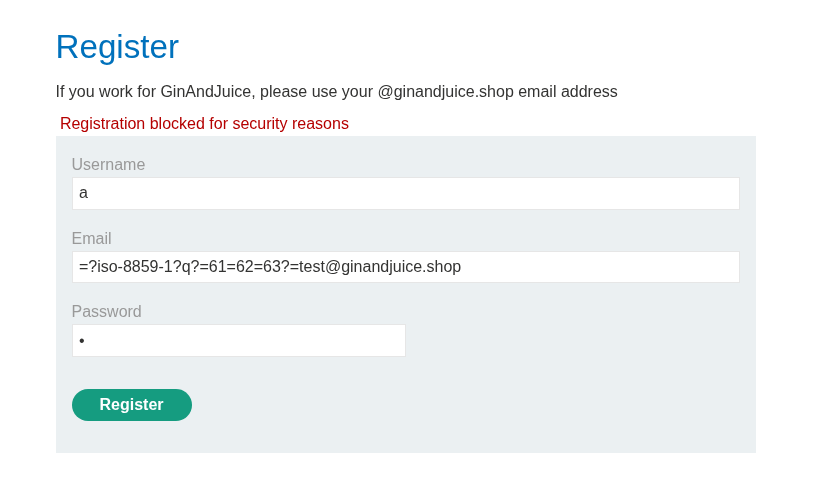Click the red registration blocked error message

click(204, 124)
